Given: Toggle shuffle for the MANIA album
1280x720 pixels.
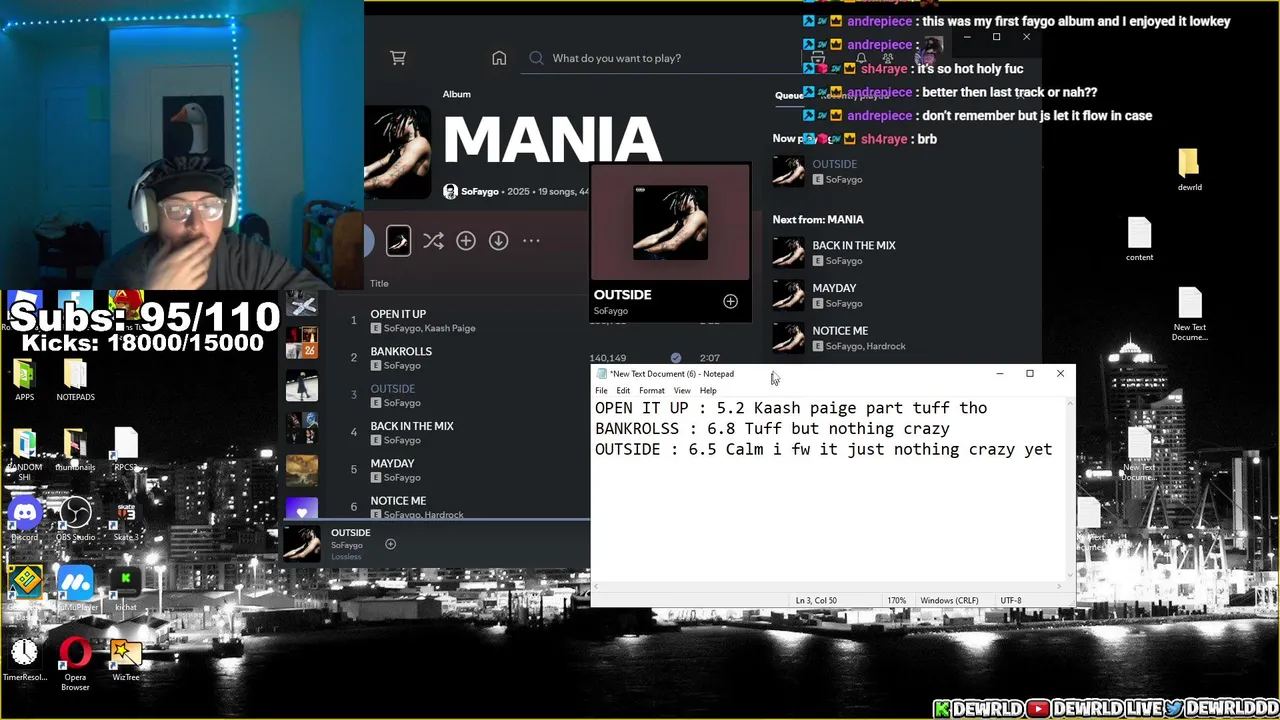Looking at the screenshot, I should pos(433,241).
